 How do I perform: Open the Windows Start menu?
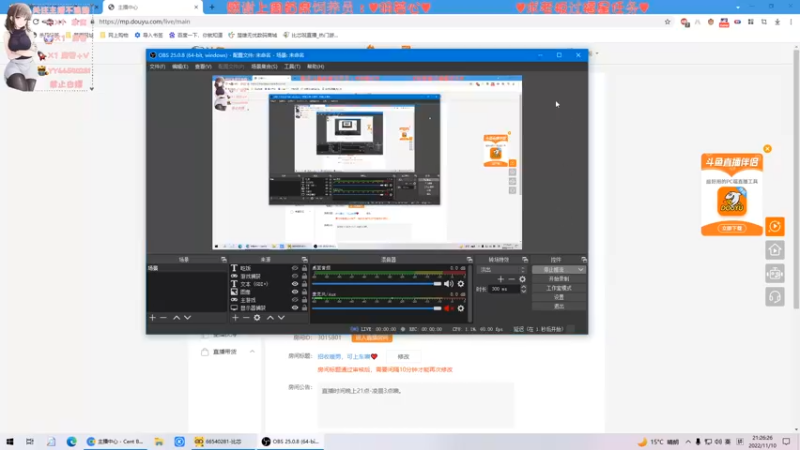point(10,441)
